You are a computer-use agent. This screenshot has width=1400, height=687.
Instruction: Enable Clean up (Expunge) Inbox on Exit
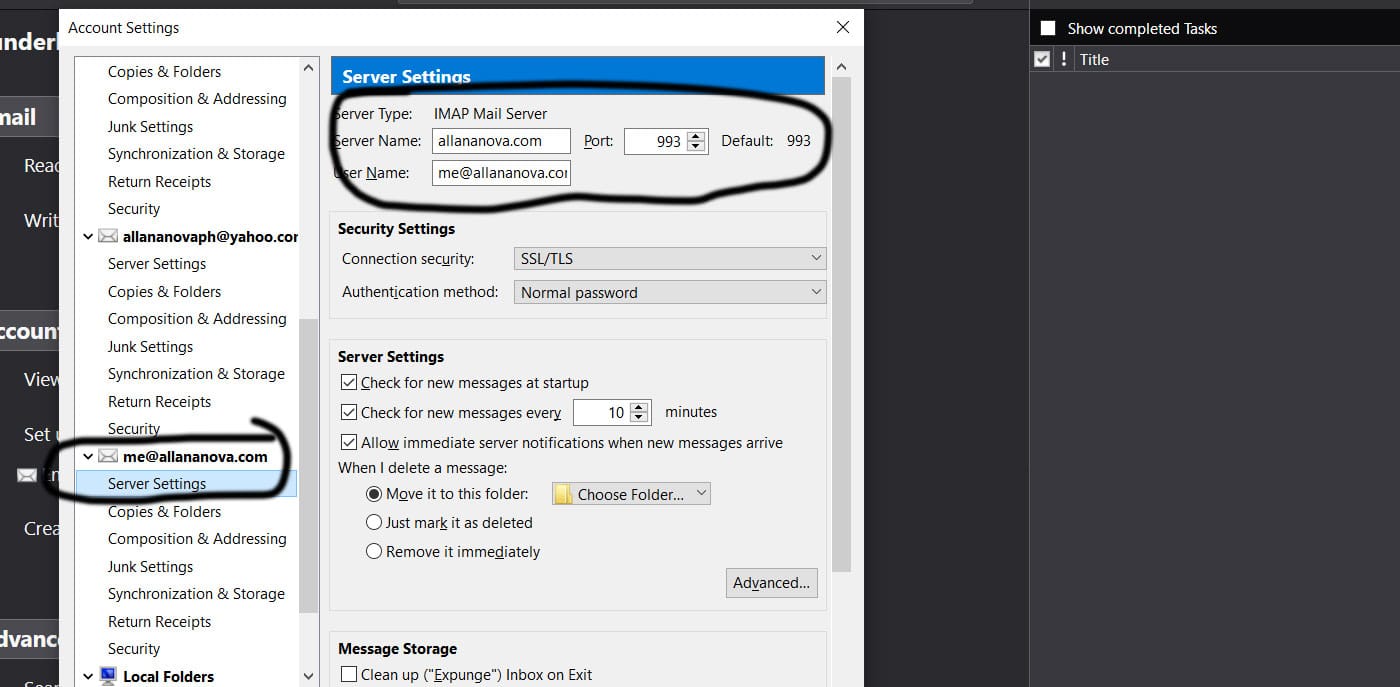click(x=349, y=675)
